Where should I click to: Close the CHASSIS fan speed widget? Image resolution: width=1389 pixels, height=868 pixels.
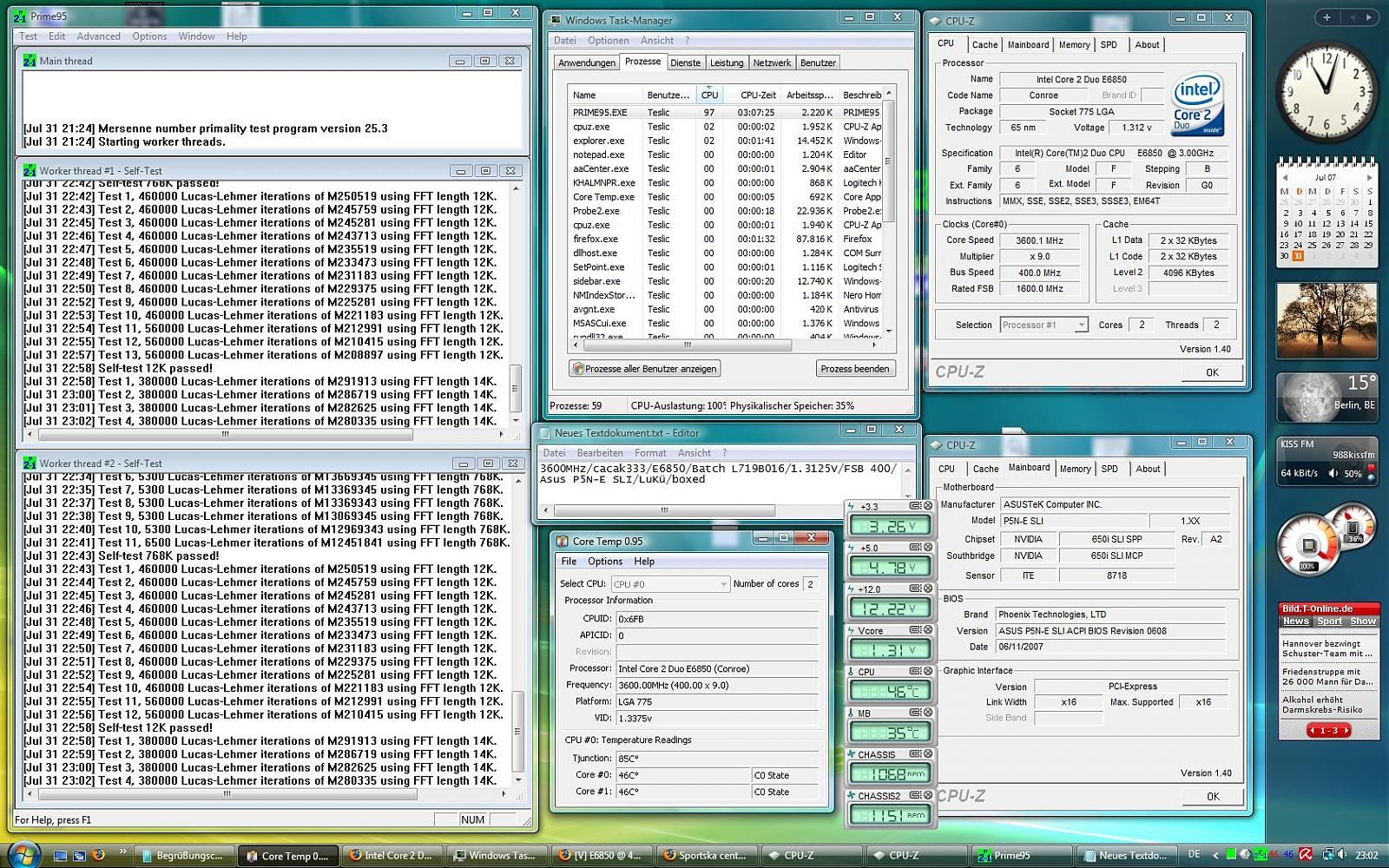coord(928,753)
